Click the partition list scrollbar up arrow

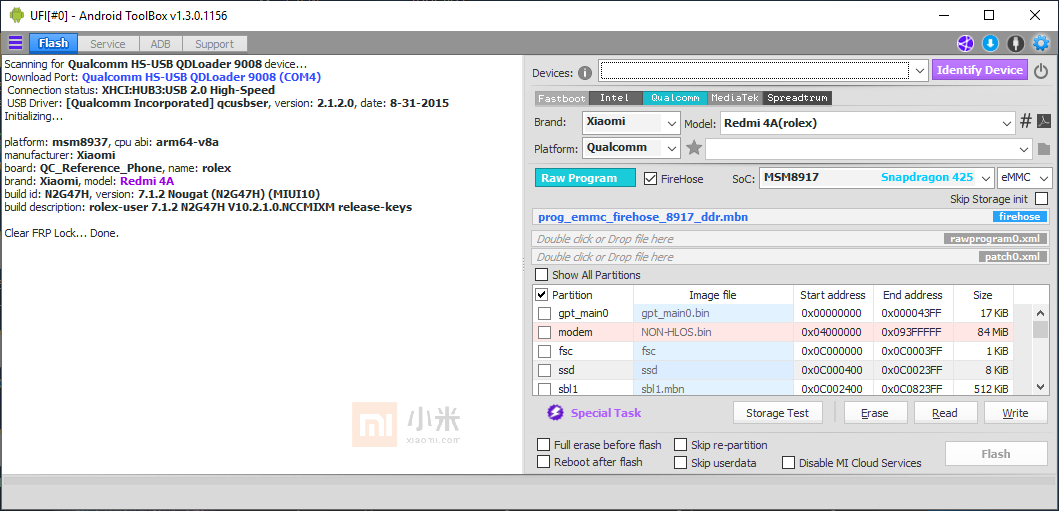click(x=1041, y=311)
